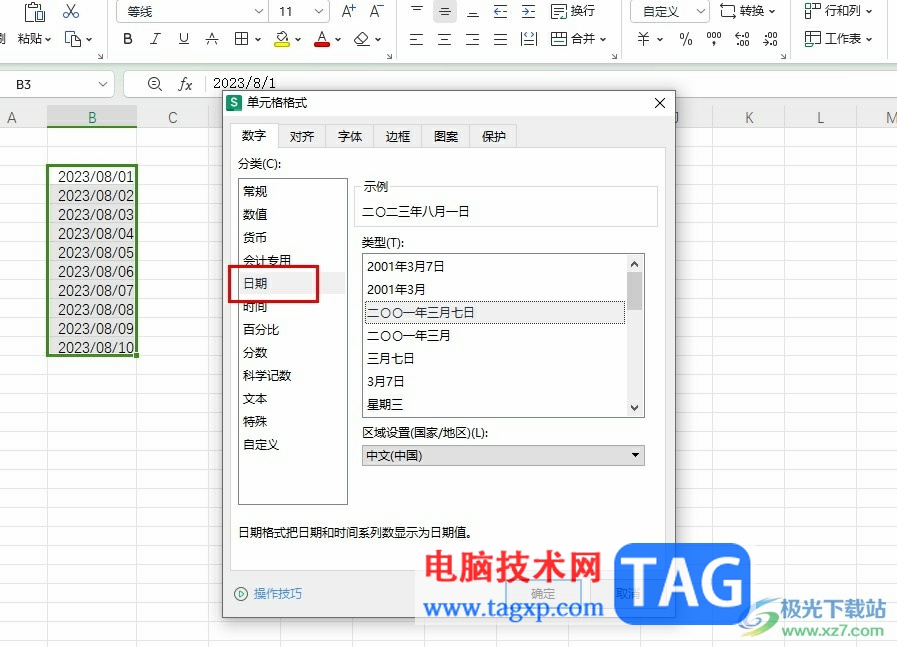Screen dimensions: 897x647
Task: Apply strikethrough text style
Action: click(212, 39)
